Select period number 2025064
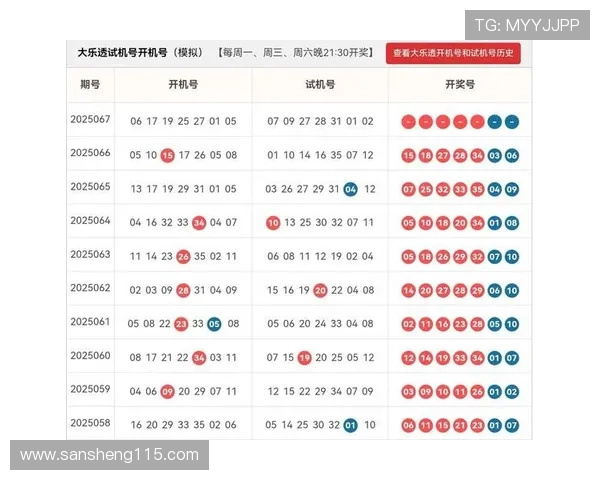Image resolution: width=600 pixels, height=480 pixels. pyautogui.click(x=90, y=220)
